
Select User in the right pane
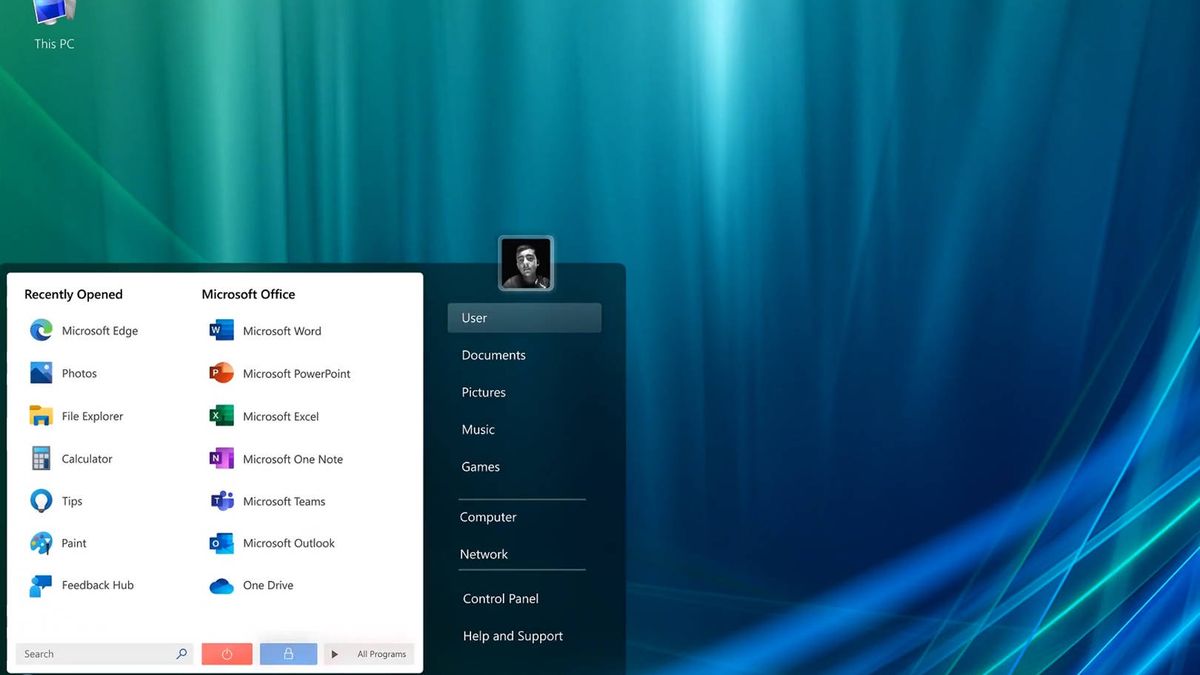point(525,318)
